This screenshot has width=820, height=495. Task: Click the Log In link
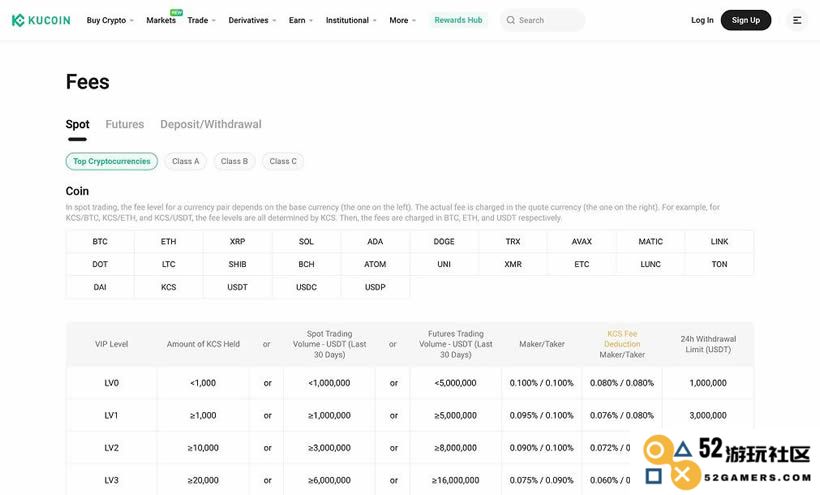(702, 20)
